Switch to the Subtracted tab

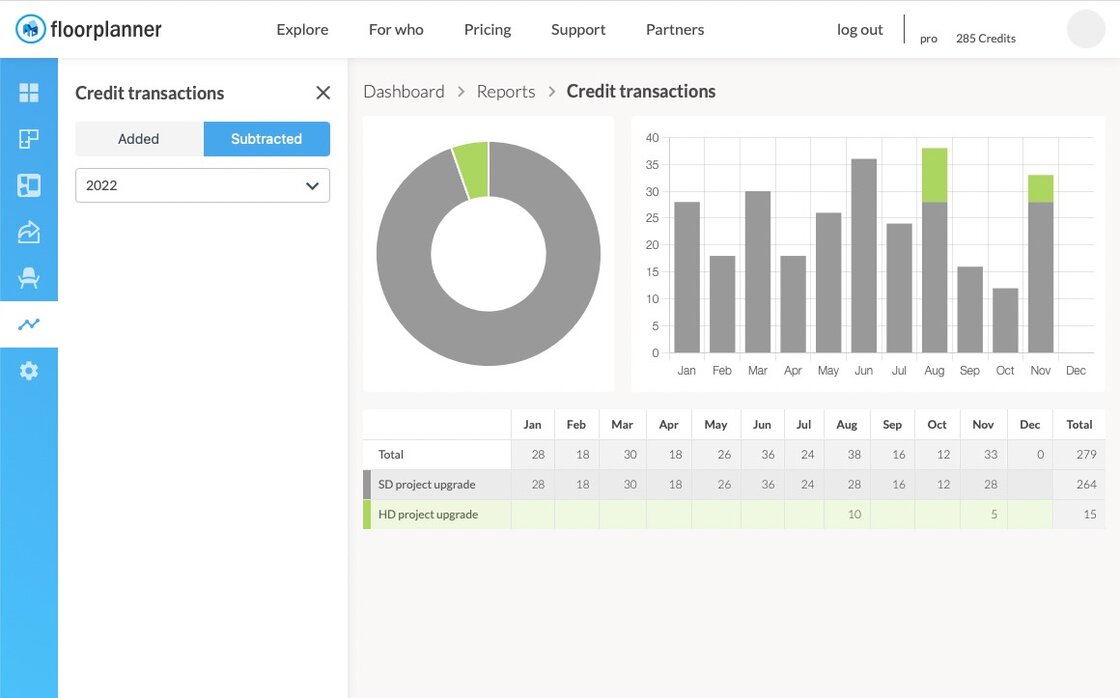pos(266,139)
